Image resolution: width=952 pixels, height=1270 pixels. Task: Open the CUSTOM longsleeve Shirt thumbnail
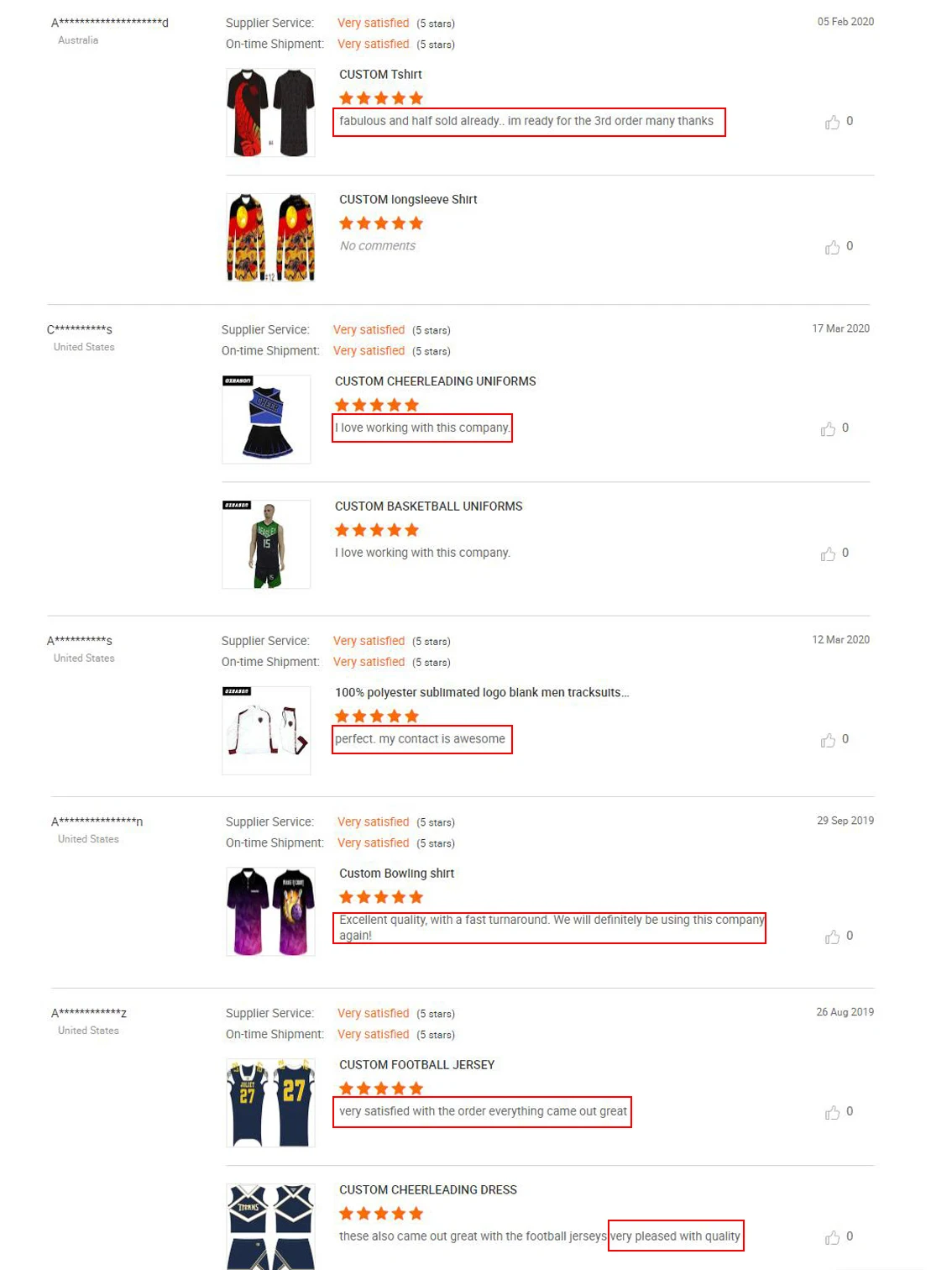click(x=270, y=238)
